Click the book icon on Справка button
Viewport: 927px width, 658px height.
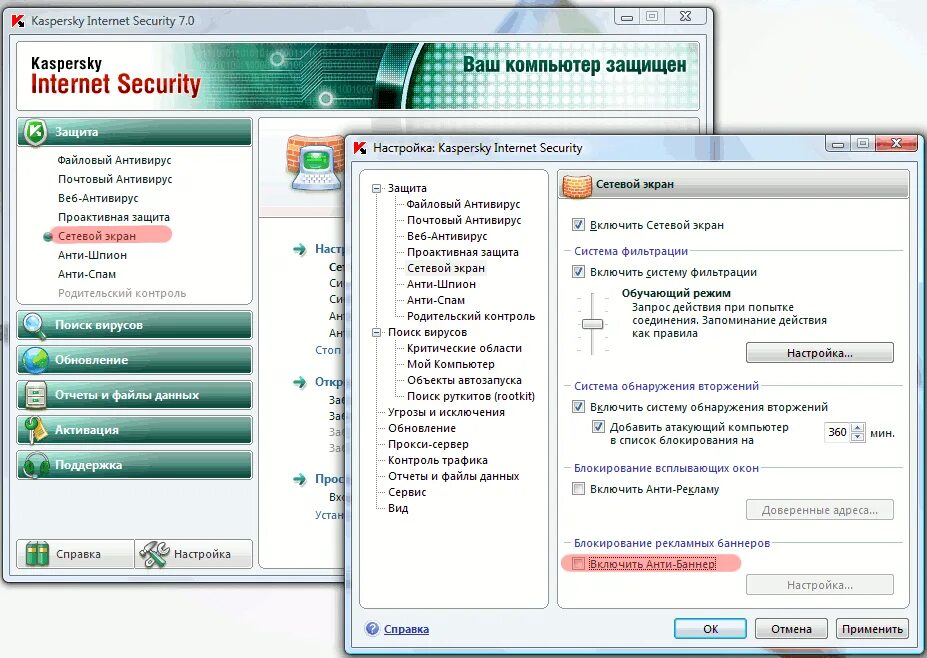point(37,554)
